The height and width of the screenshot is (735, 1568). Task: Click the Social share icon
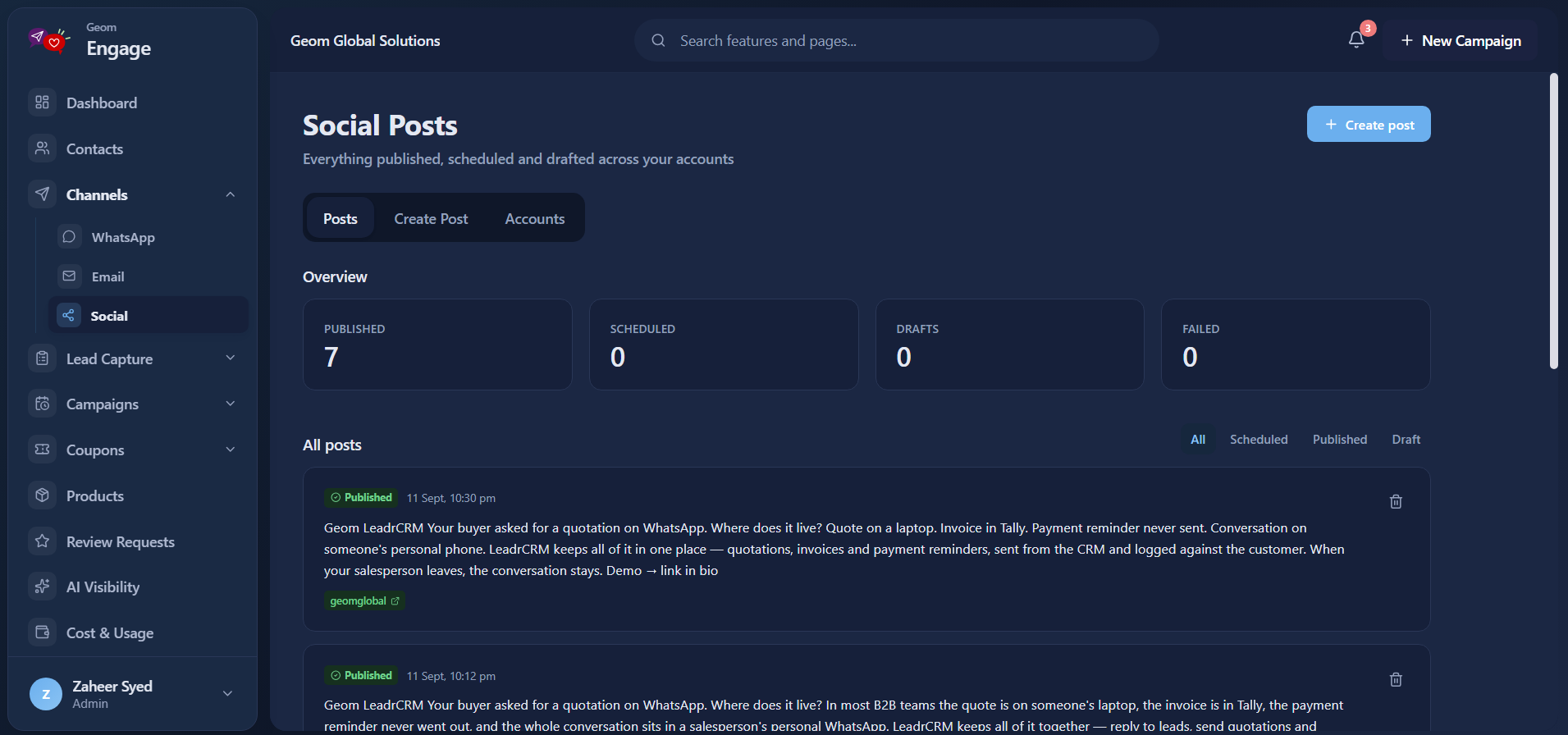[69, 316]
